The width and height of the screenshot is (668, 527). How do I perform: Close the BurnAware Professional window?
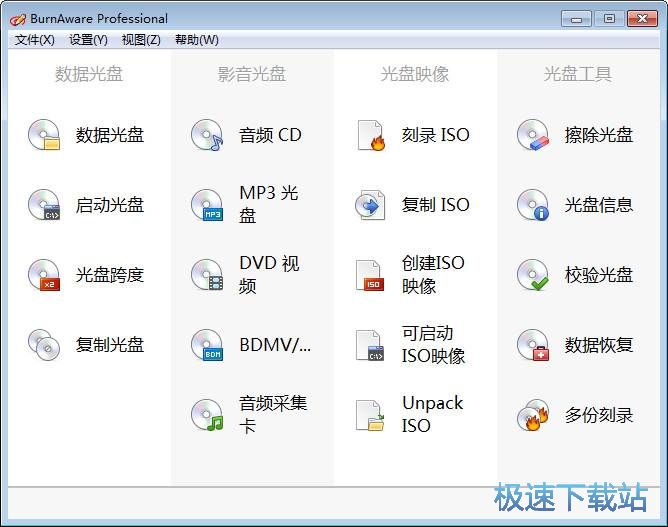[642, 19]
